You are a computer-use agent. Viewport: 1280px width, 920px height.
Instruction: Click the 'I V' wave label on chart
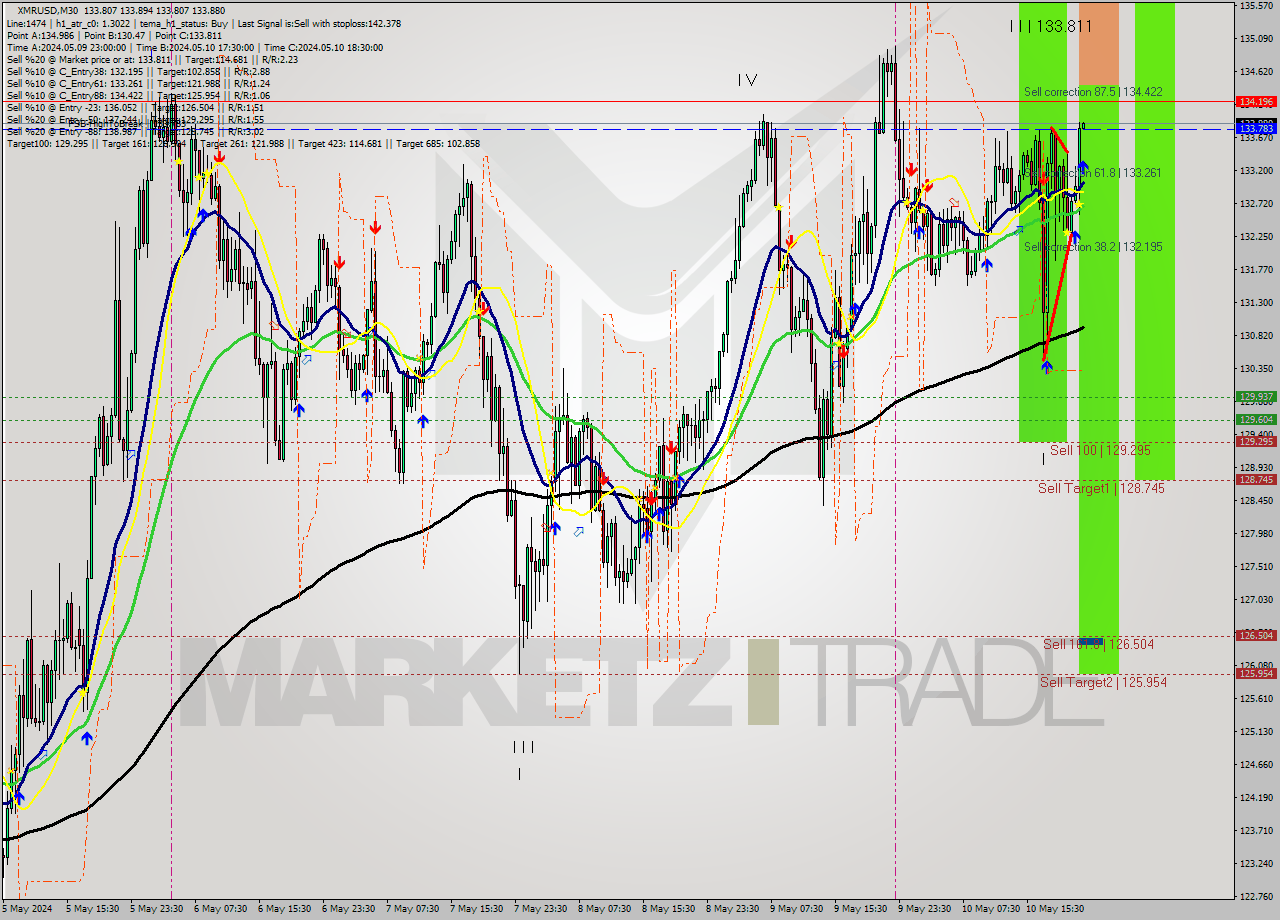click(747, 80)
